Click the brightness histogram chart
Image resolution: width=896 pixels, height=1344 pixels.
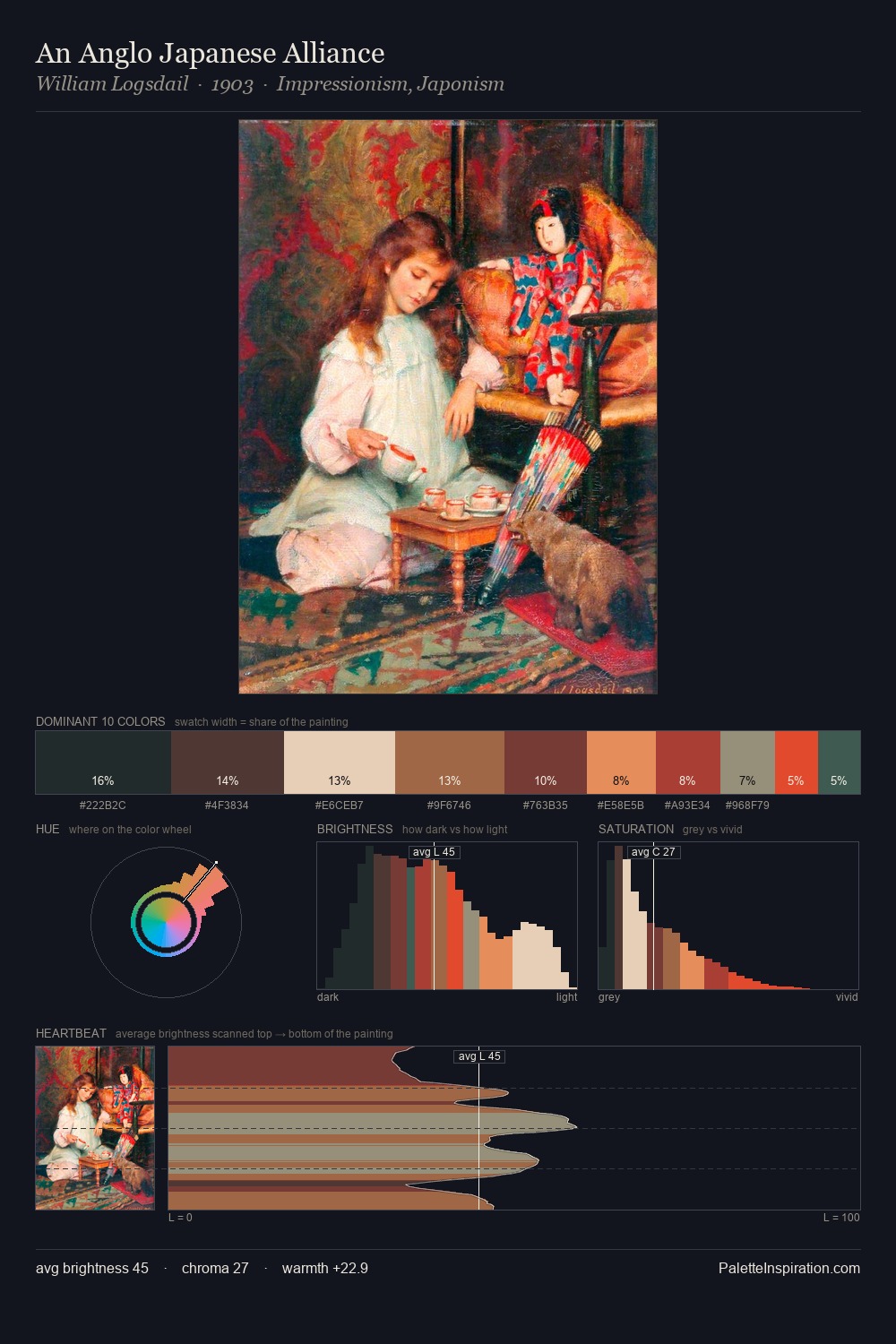point(447,916)
